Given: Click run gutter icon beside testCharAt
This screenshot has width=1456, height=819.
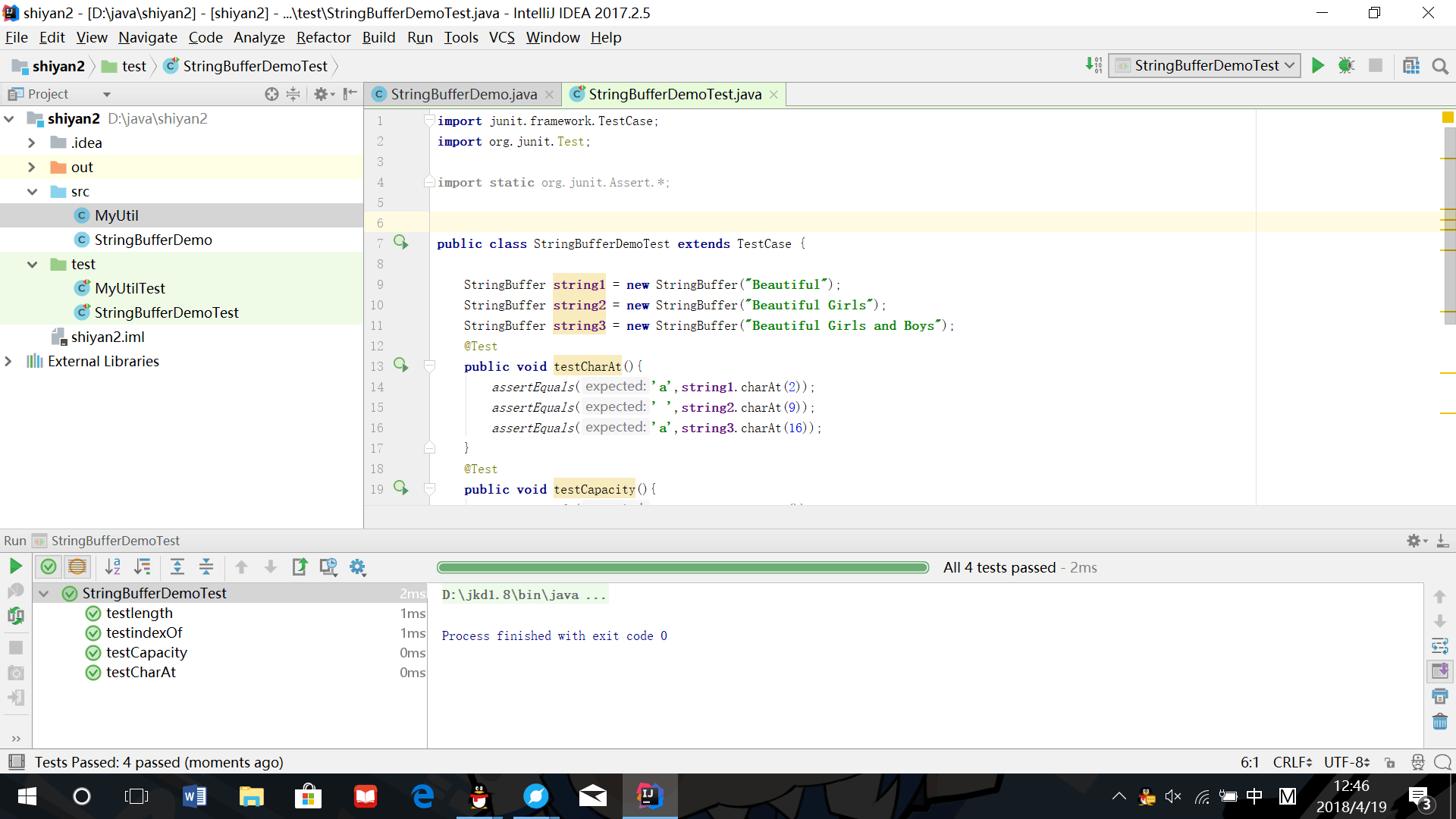Looking at the screenshot, I should tap(400, 366).
